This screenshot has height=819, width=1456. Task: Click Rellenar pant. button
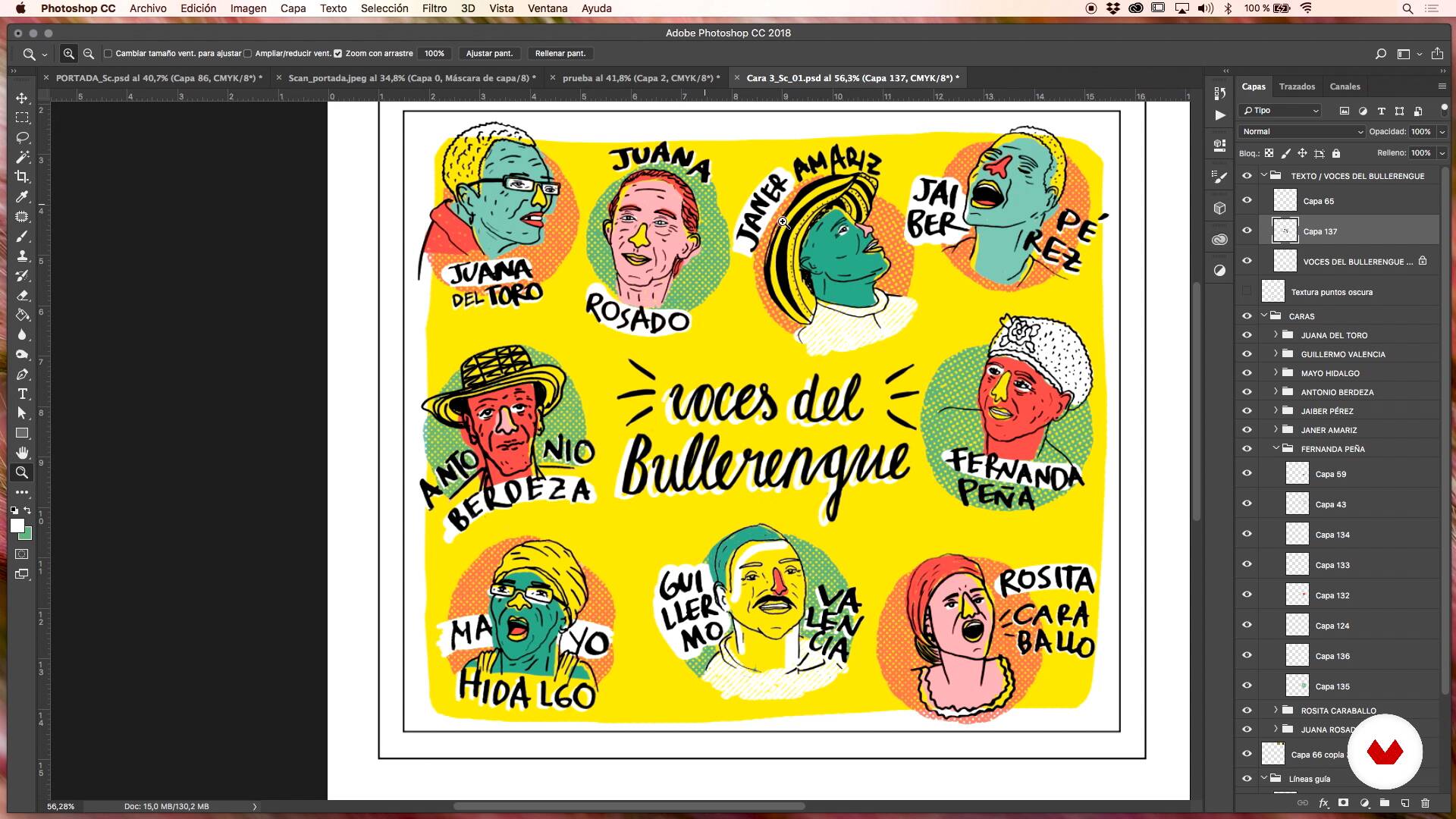pos(560,54)
